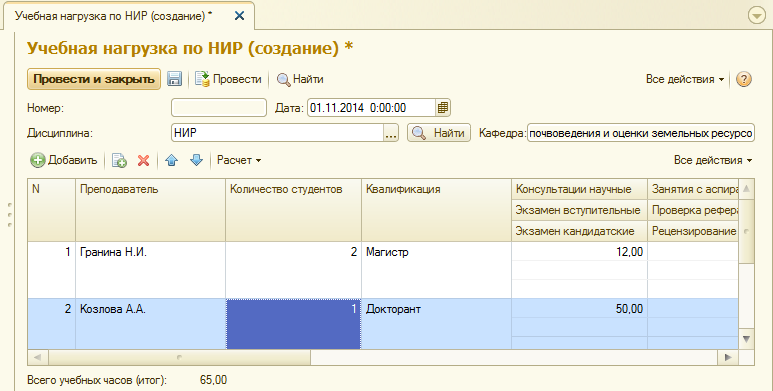
Task: Click horizontal scrollbar right arrow
Action: pyautogui.click(x=728, y=357)
